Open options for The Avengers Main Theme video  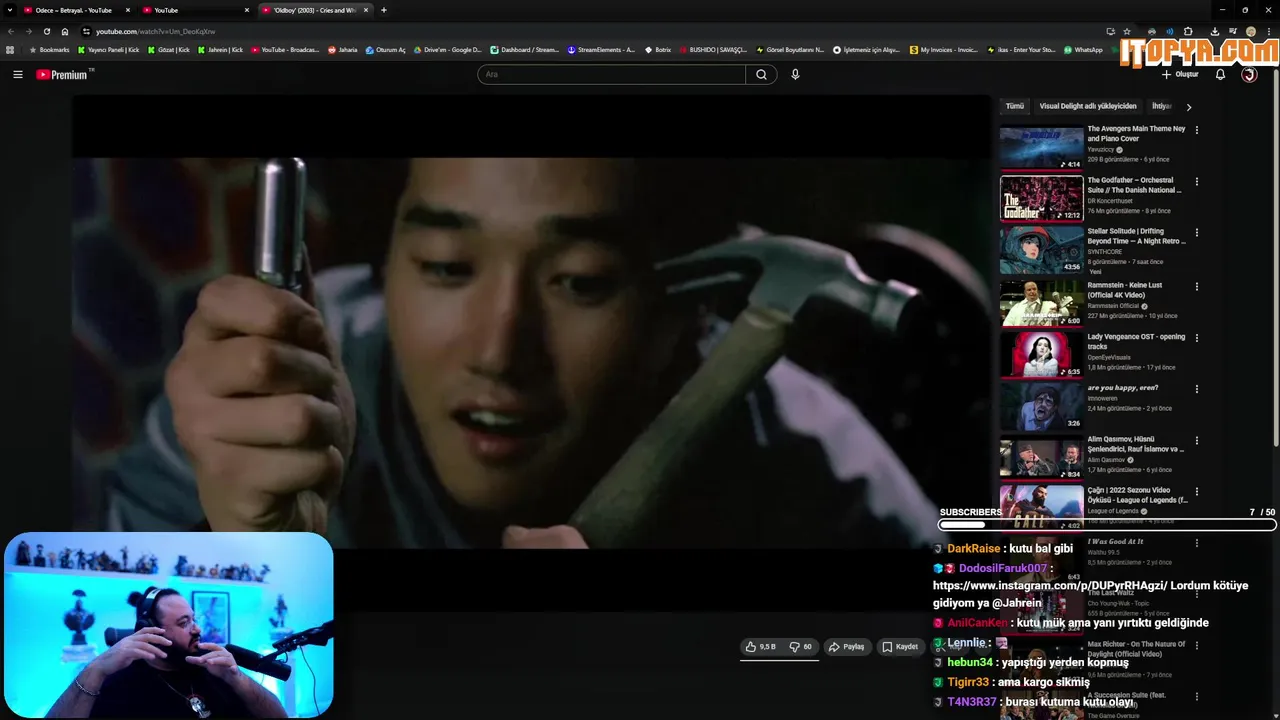tap(1196, 129)
